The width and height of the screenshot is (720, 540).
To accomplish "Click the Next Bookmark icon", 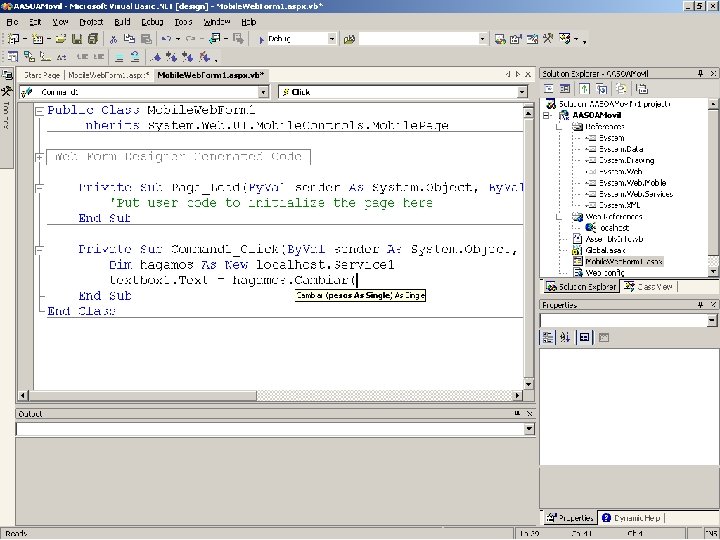I will click(172, 57).
